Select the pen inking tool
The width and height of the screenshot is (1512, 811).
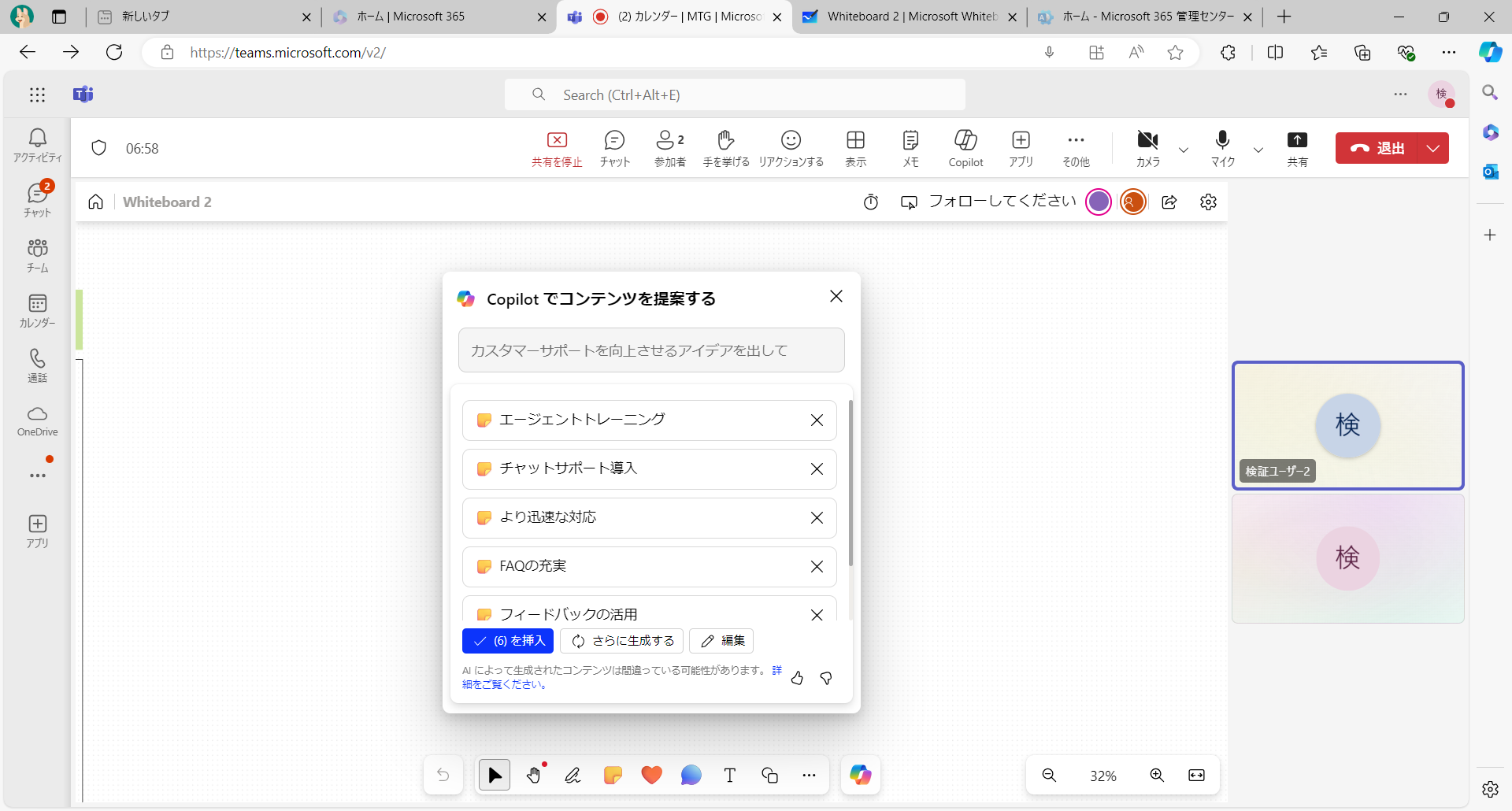tap(573, 776)
